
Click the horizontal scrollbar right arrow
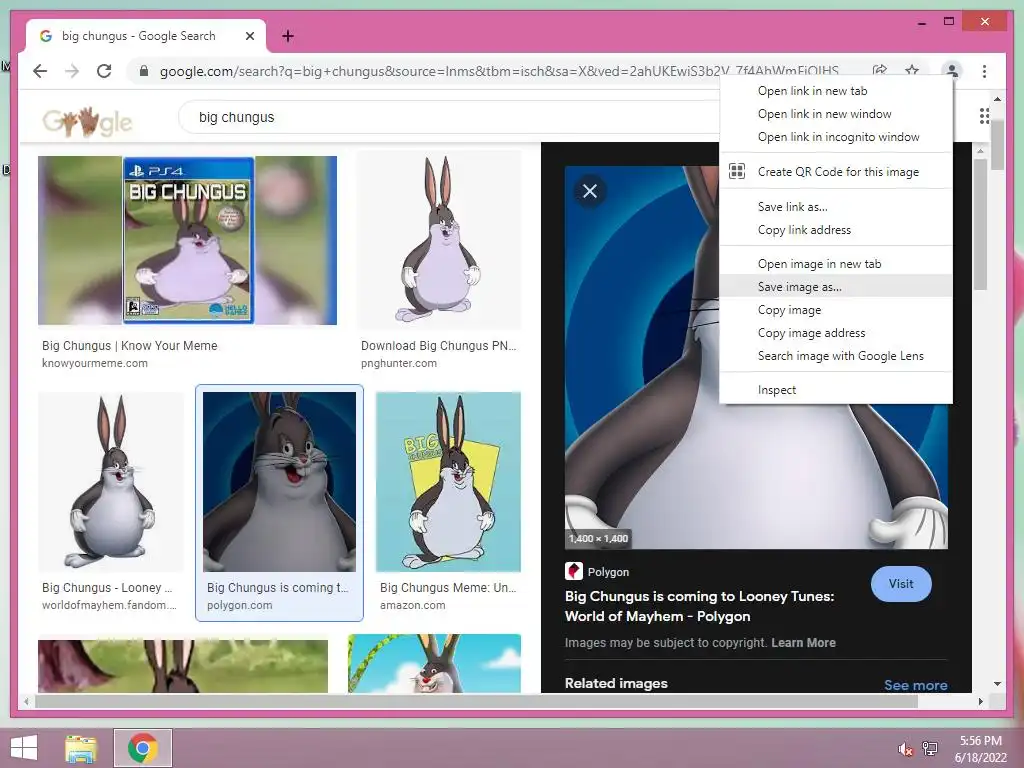tap(980, 701)
